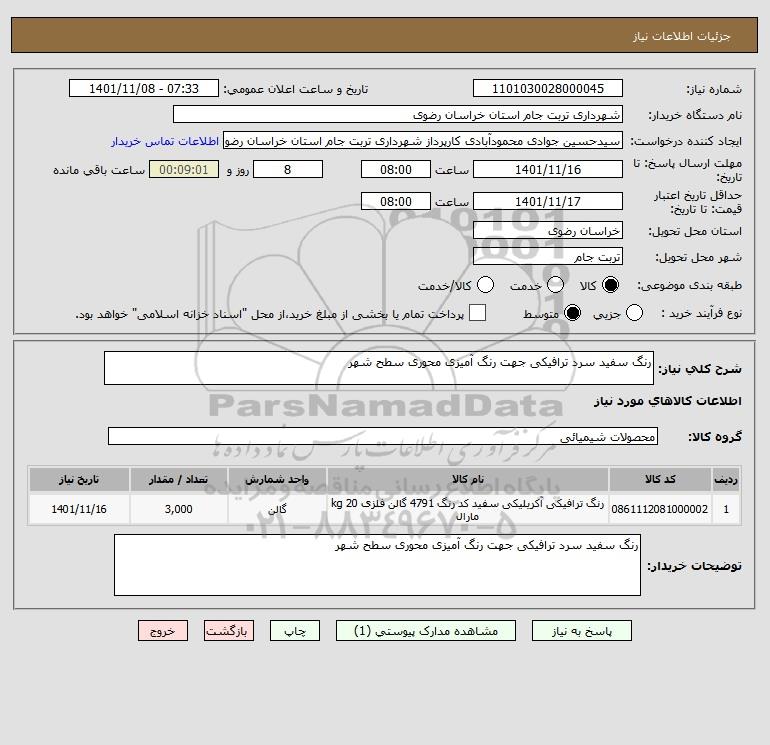Select the کالا radio button
The image size is (770, 745).
click(x=610, y=285)
